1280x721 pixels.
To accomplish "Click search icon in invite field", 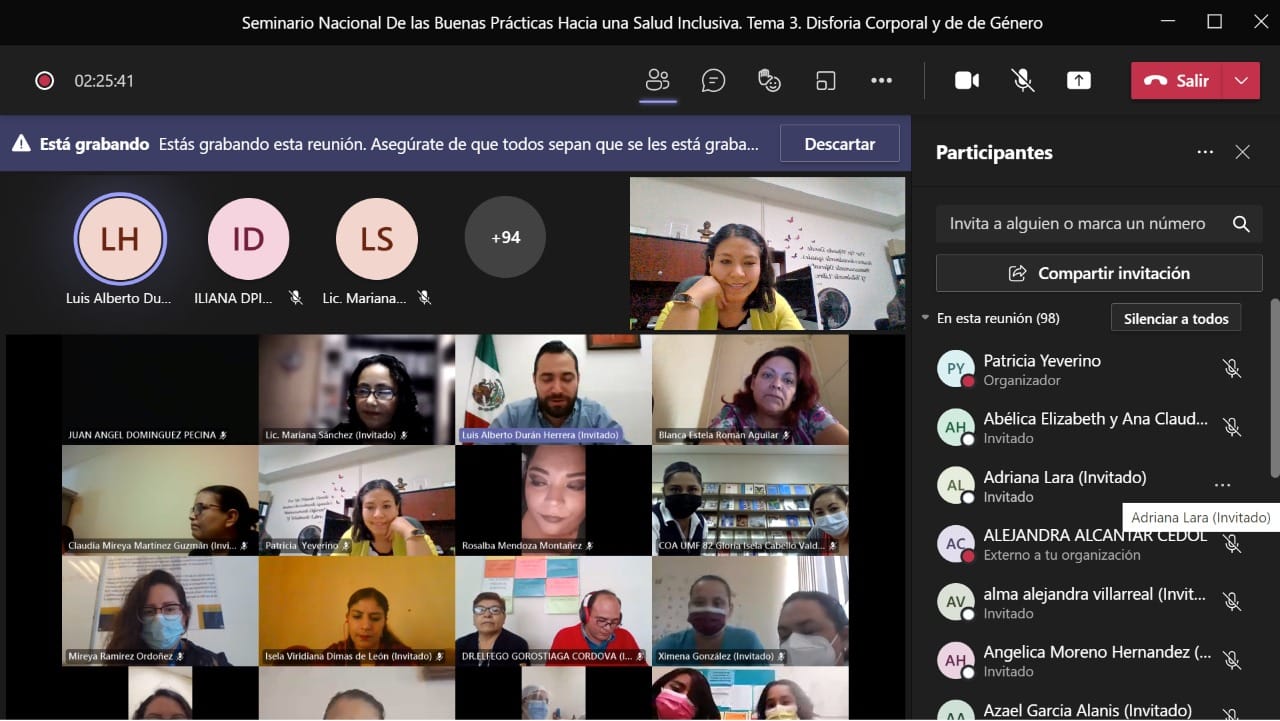I will click(x=1241, y=224).
